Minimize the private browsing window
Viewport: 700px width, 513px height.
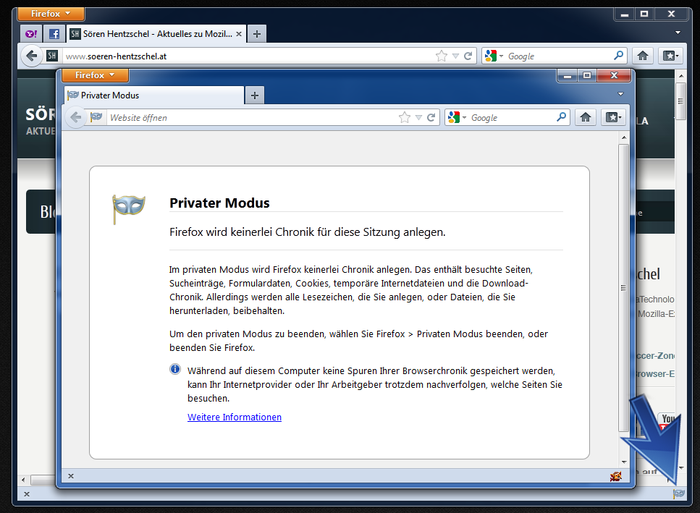[567, 75]
